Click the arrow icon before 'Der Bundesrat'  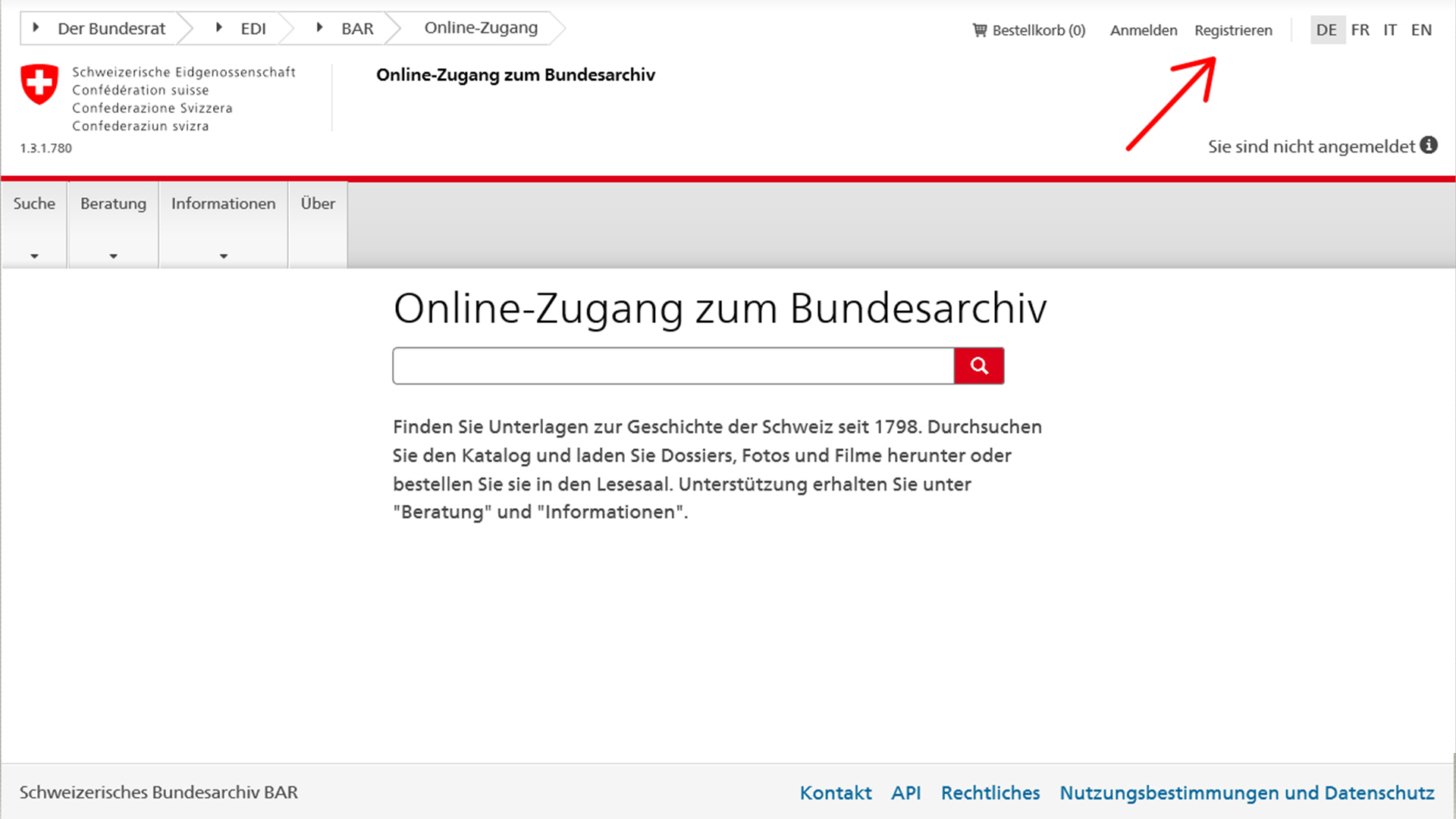[x=36, y=27]
